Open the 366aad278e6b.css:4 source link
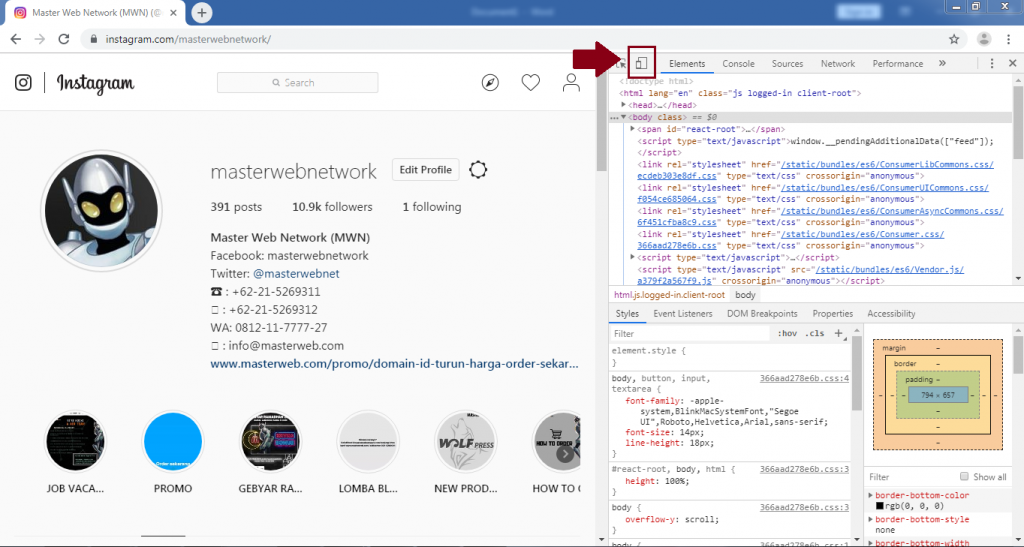This screenshot has height=547, width=1024. pos(804,379)
